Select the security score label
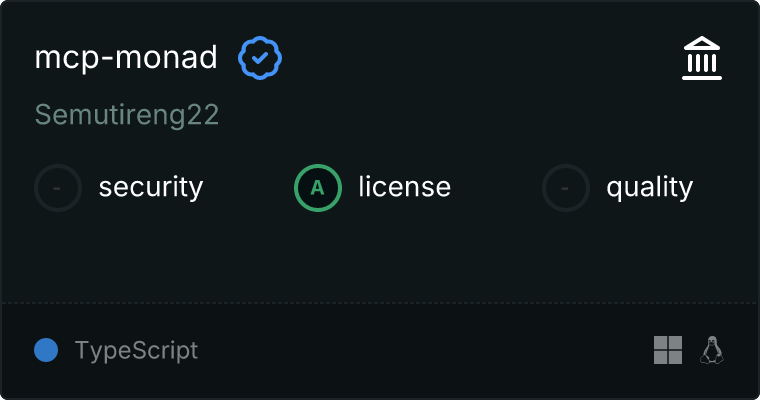Screen dimensions: 760x400 [x=151, y=187]
